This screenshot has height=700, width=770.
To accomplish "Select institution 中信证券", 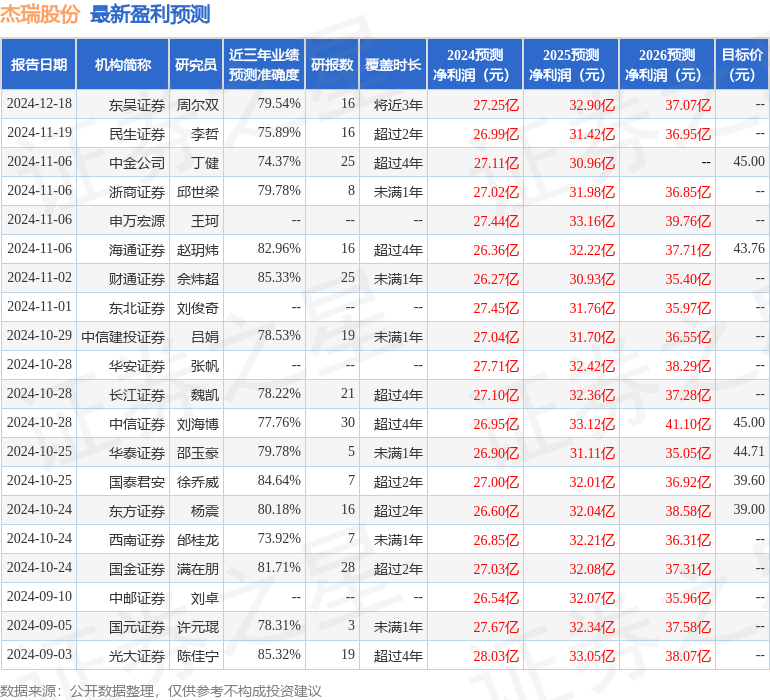I will click(137, 424).
